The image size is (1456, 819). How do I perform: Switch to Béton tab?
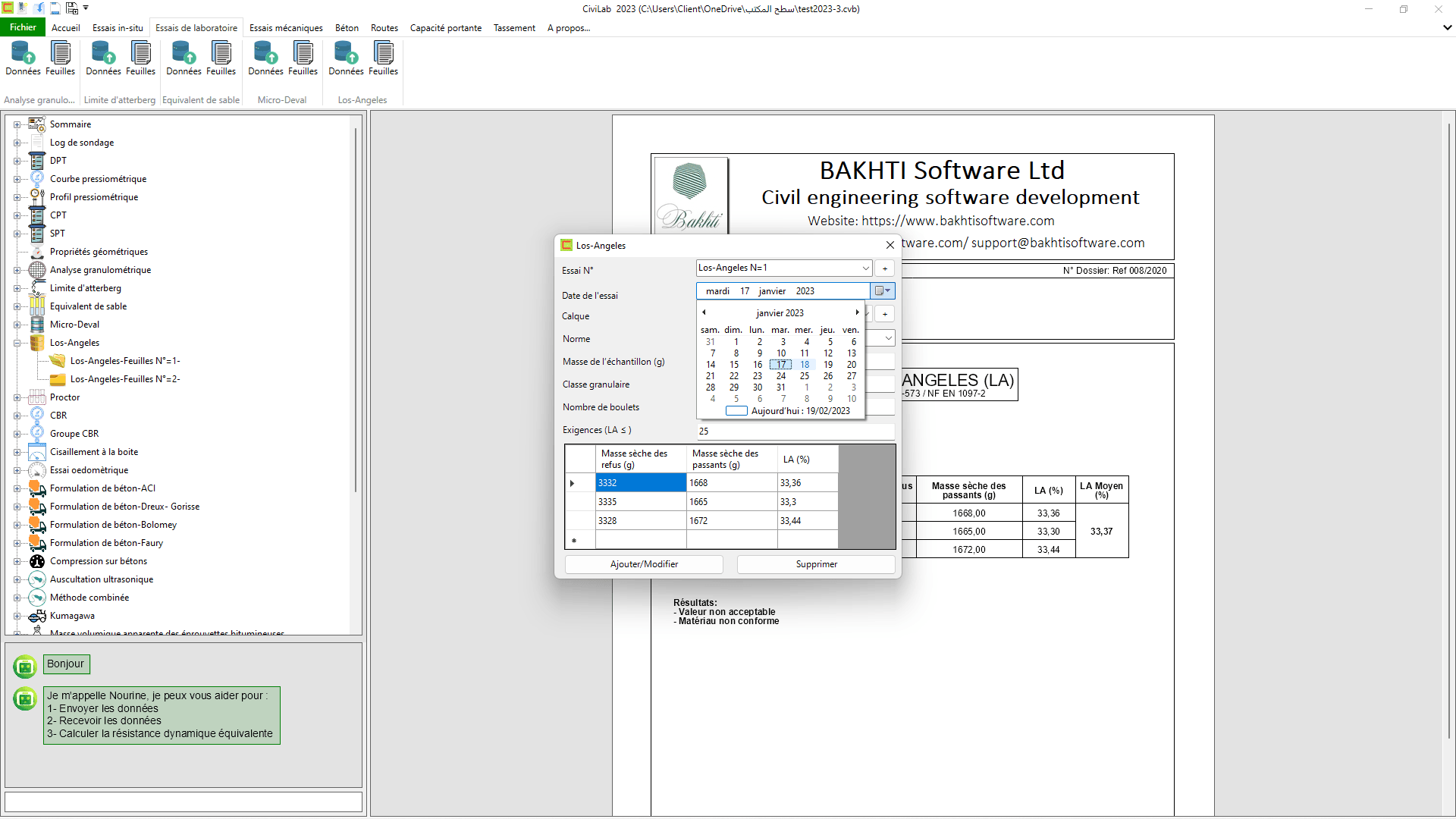point(347,28)
